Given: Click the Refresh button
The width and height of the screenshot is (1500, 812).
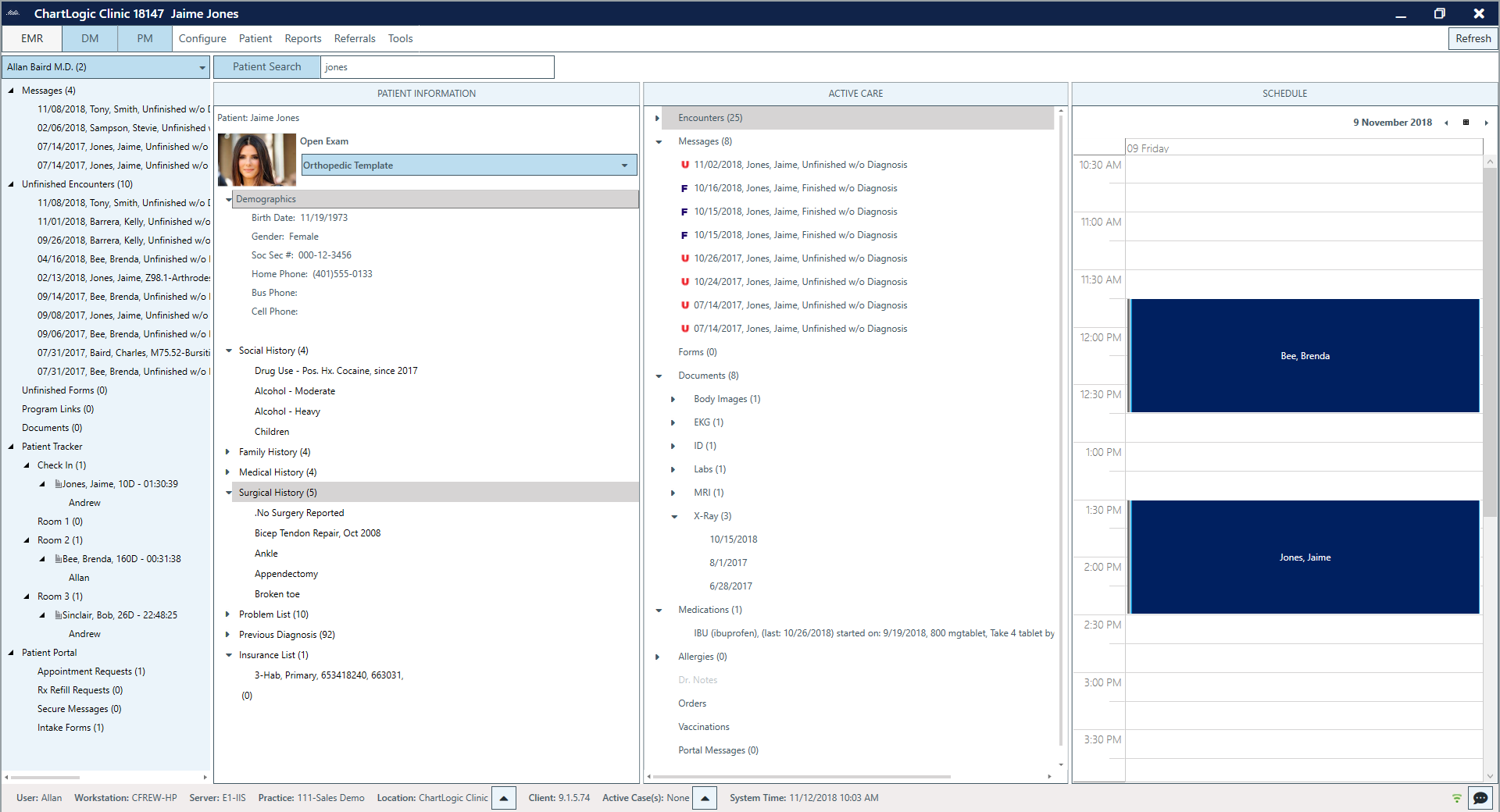Looking at the screenshot, I should (1473, 38).
